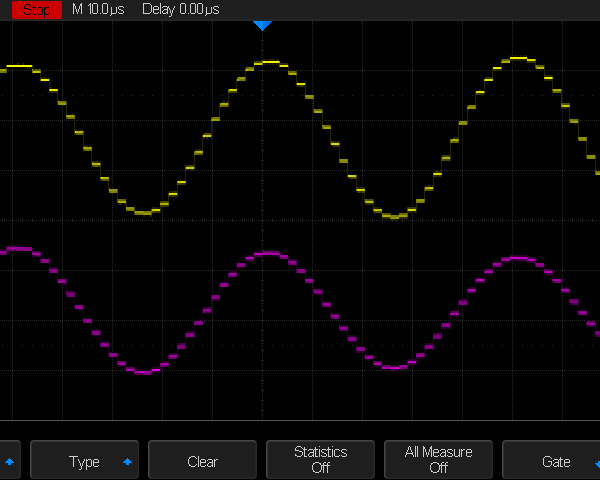Open the Gate menu softkey
The image size is (600, 480).
(x=555, y=461)
